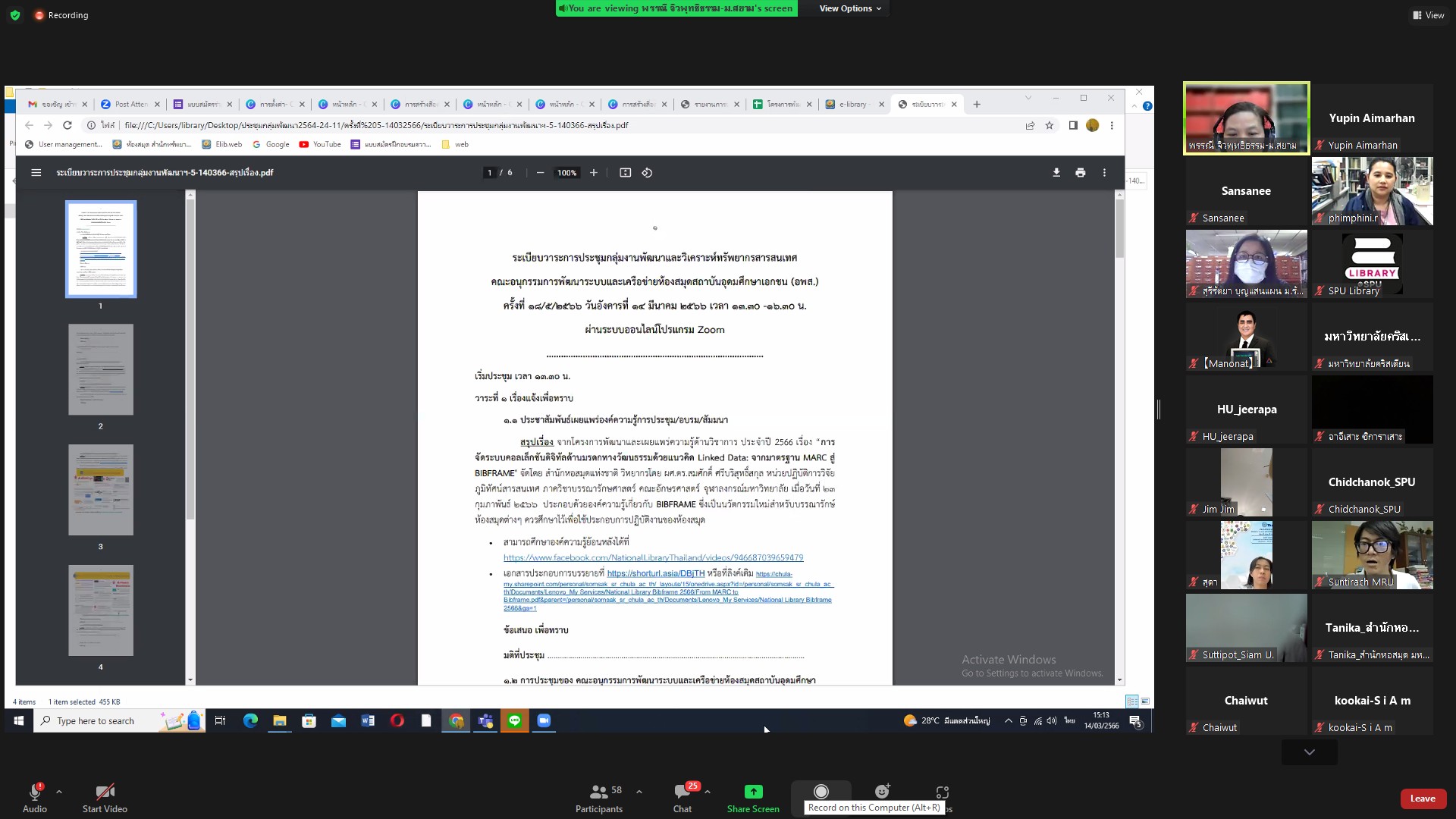Click the green viewing screen banner
Viewport: 1456px width, 819px height.
point(676,8)
